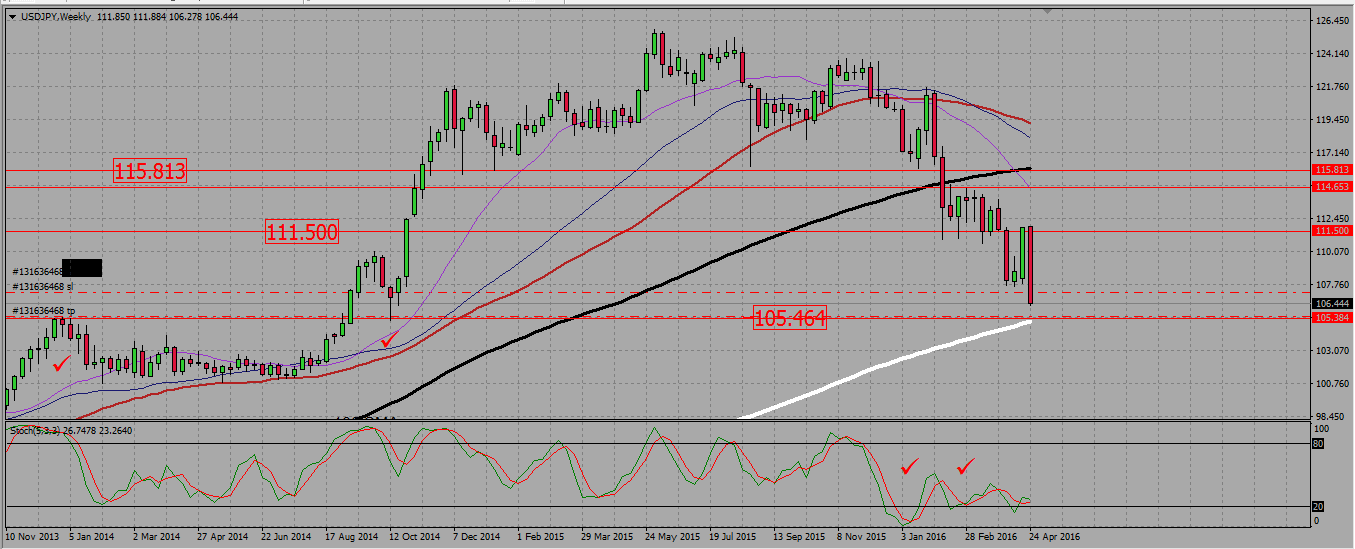This screenshot has height=549, width=1355.
Task: Click the #131636468 tp order label
Action: point(44,311)
